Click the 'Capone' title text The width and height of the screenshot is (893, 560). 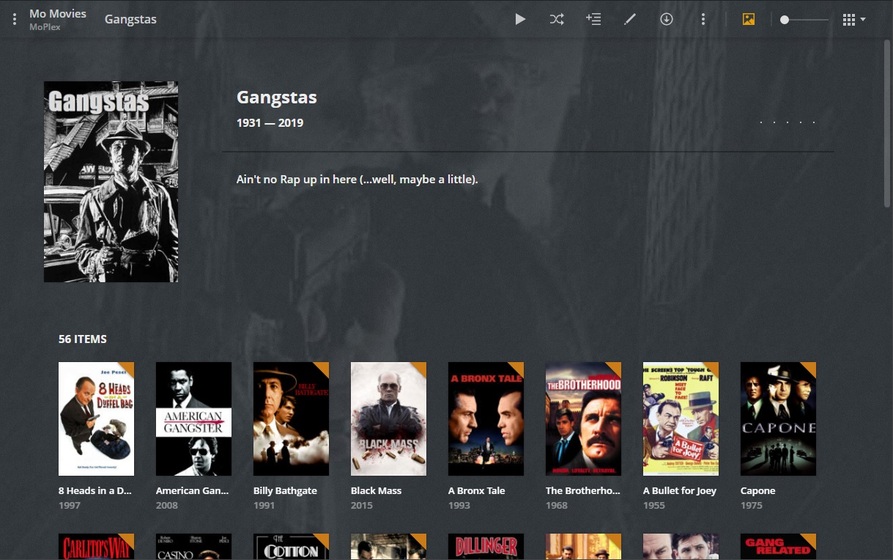pos(757,490)
